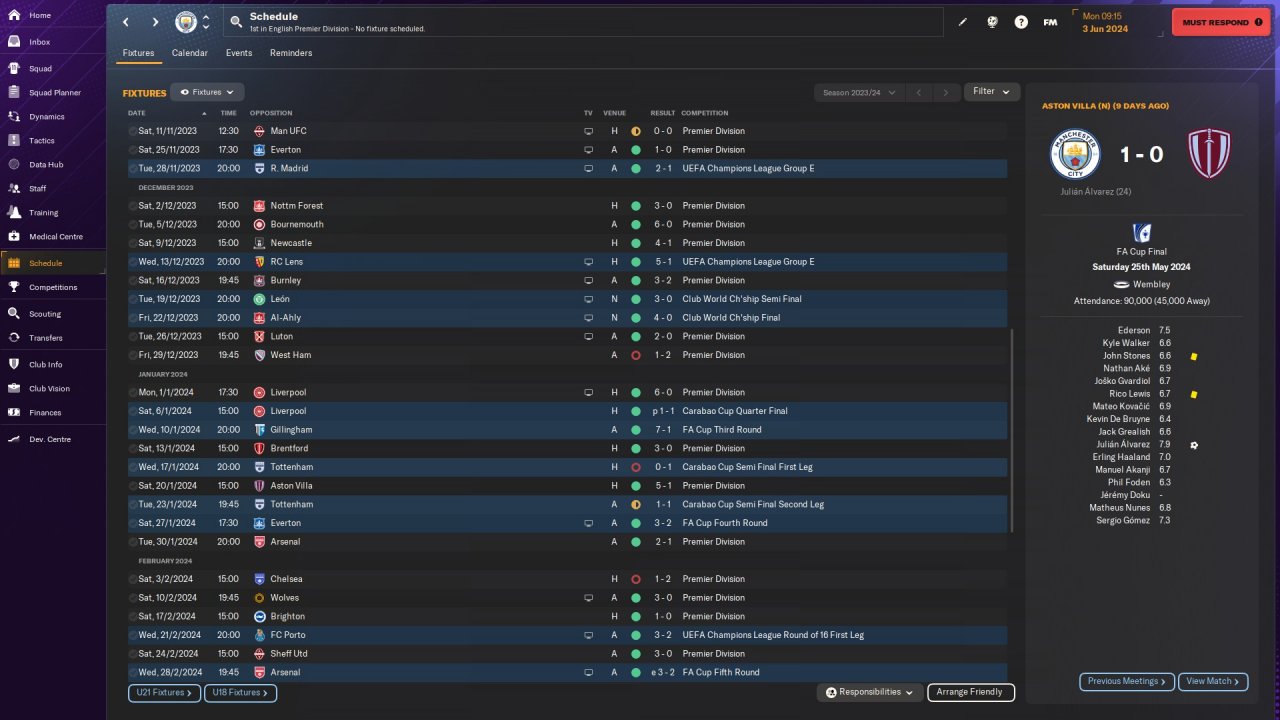Expand the U18 Fixtures button
This screenshot has height=720, width=1280.
click(x=240, y=692)
